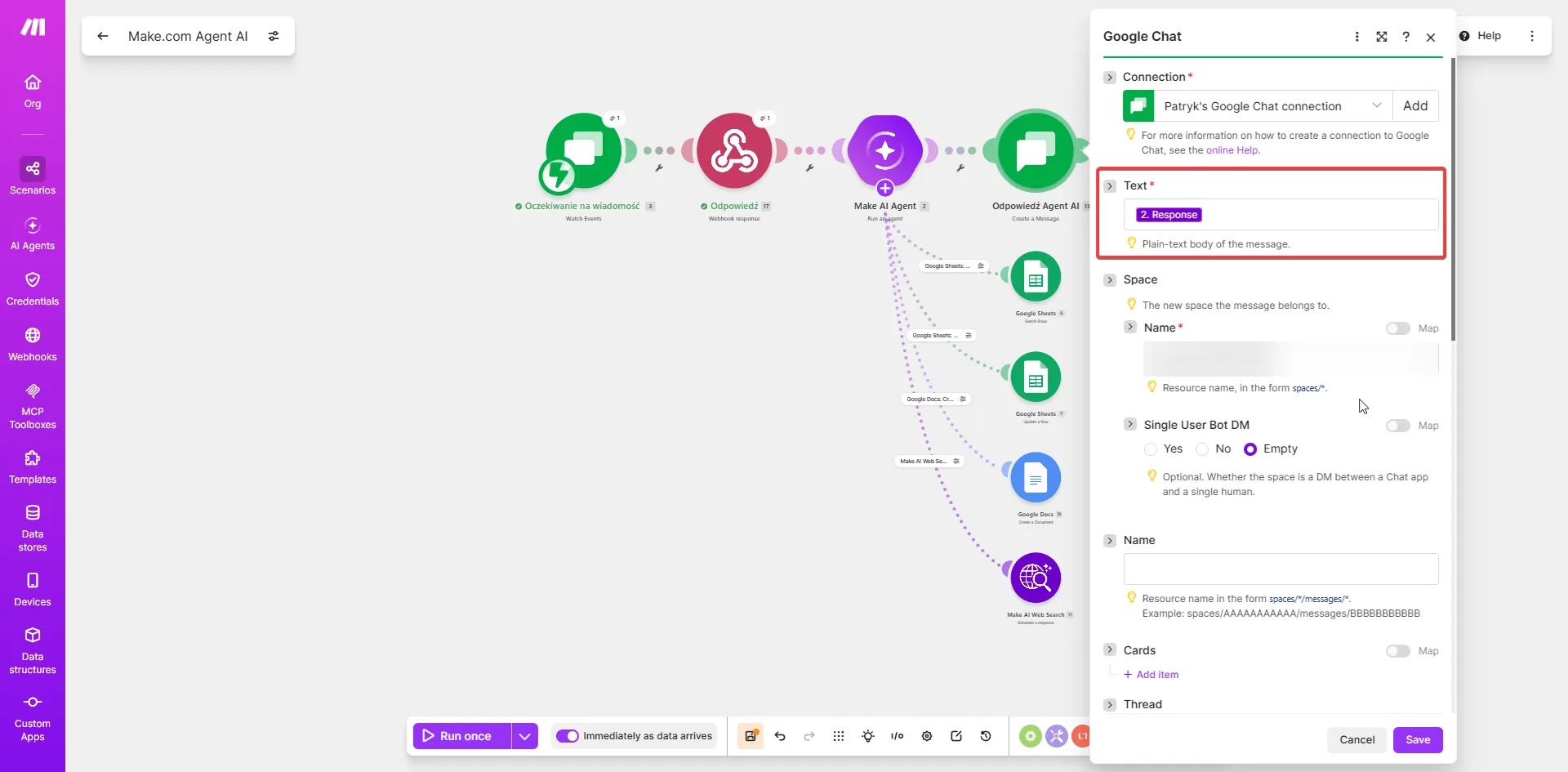1568x772 pixels.
Task: Expand the Single User Bot DM chevron
Action: point(1130,424)
